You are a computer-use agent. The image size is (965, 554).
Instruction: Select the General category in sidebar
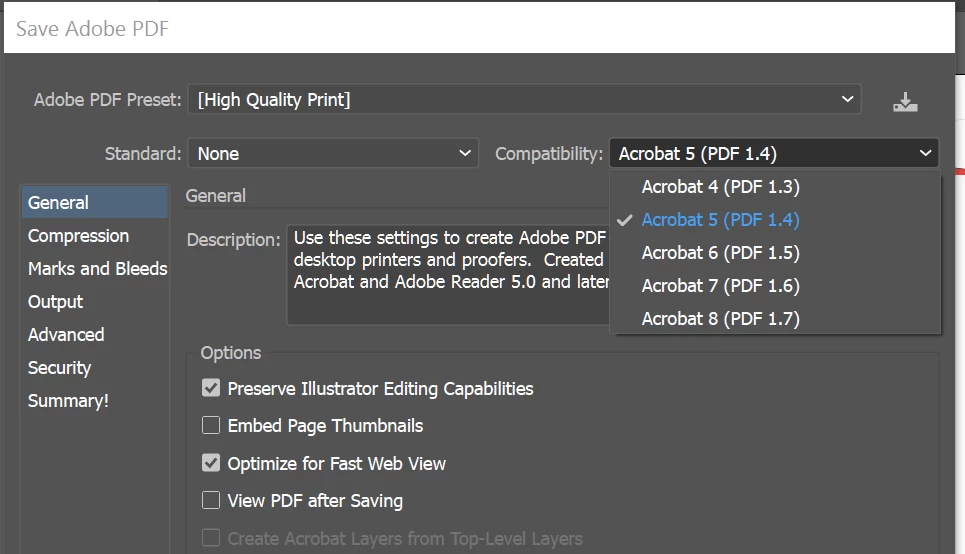(x=95, y=203)
